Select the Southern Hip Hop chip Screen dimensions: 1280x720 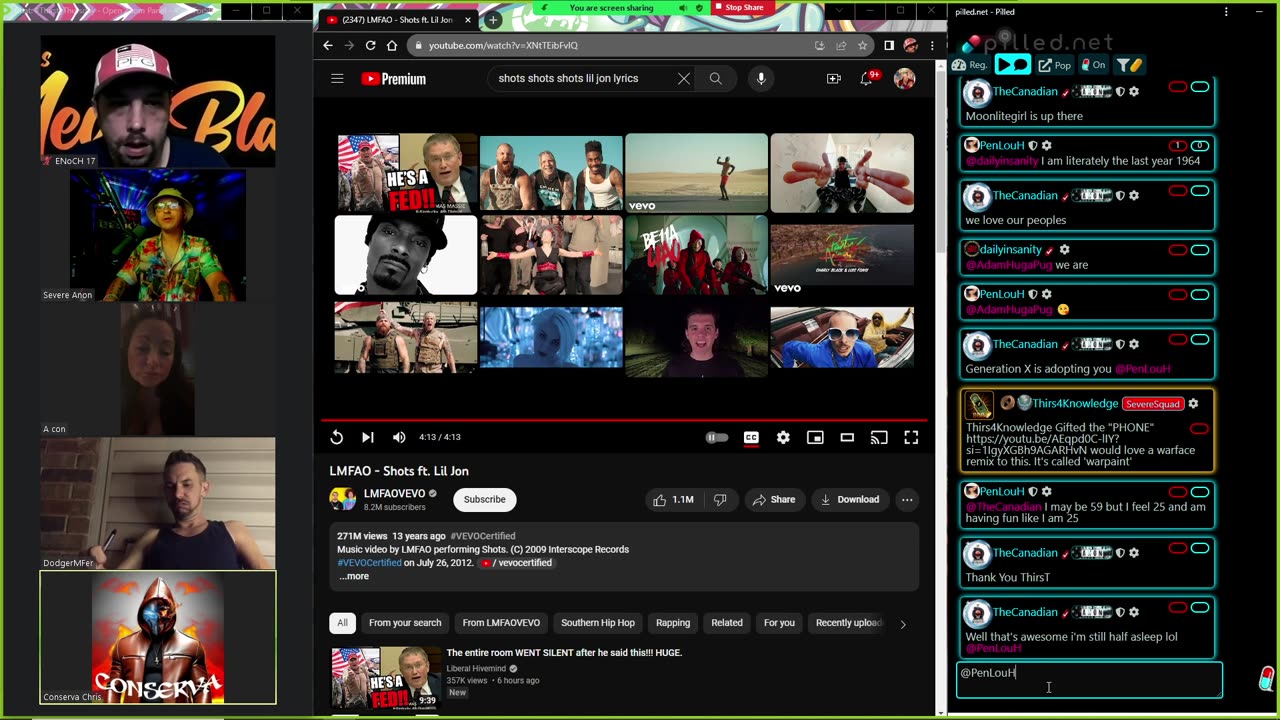(598, 623)
